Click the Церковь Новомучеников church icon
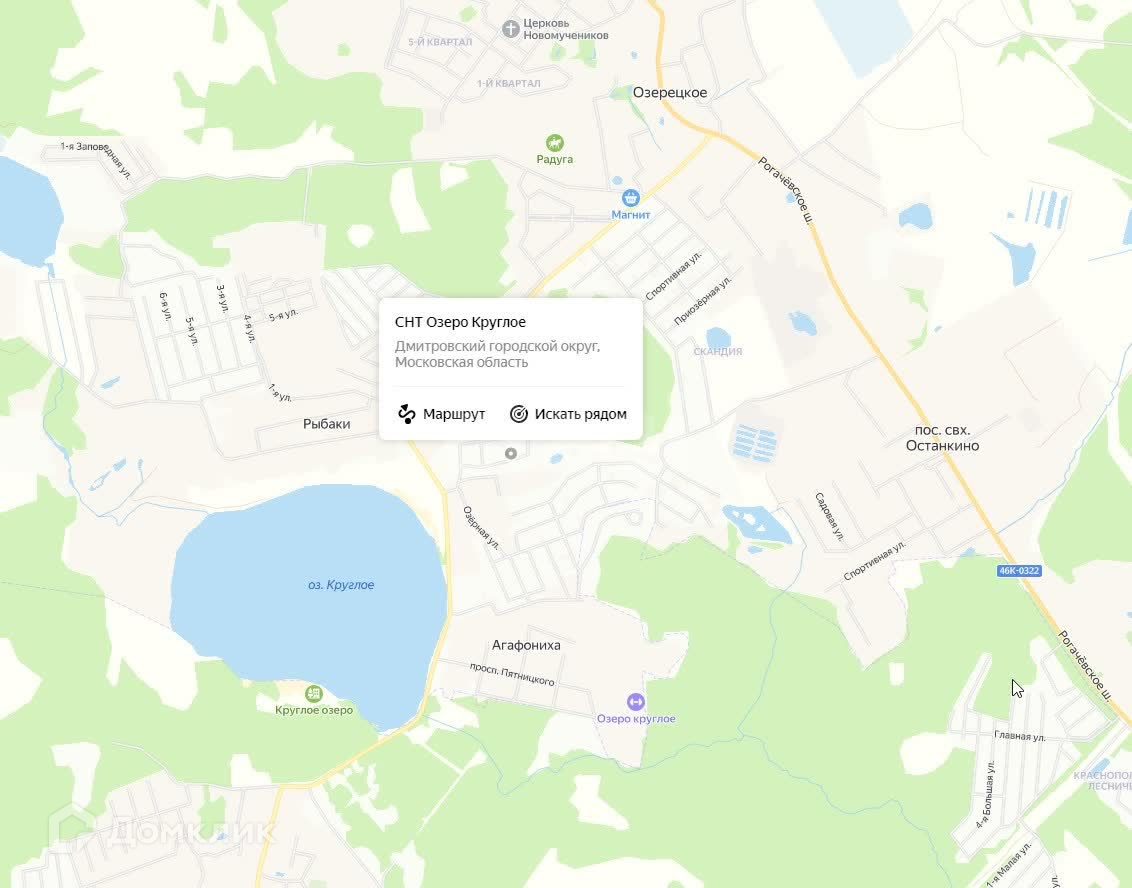This screenshot has width=1132, height=888. [510, 30]
